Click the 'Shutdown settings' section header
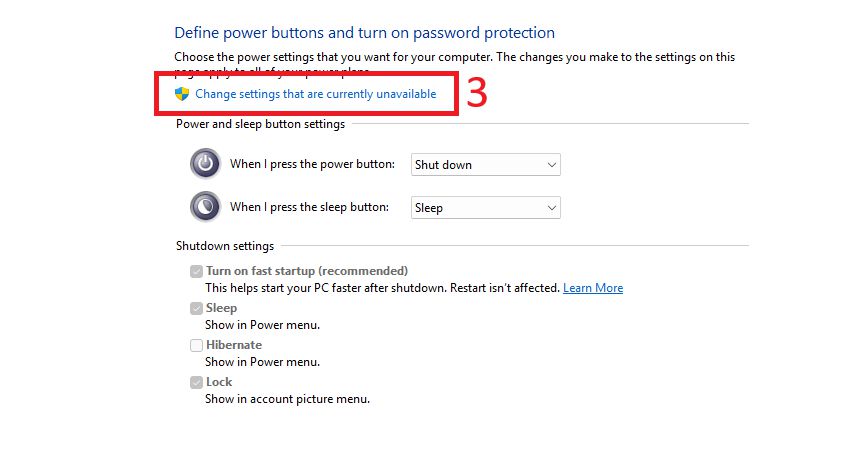 click(x=225, y=246)
